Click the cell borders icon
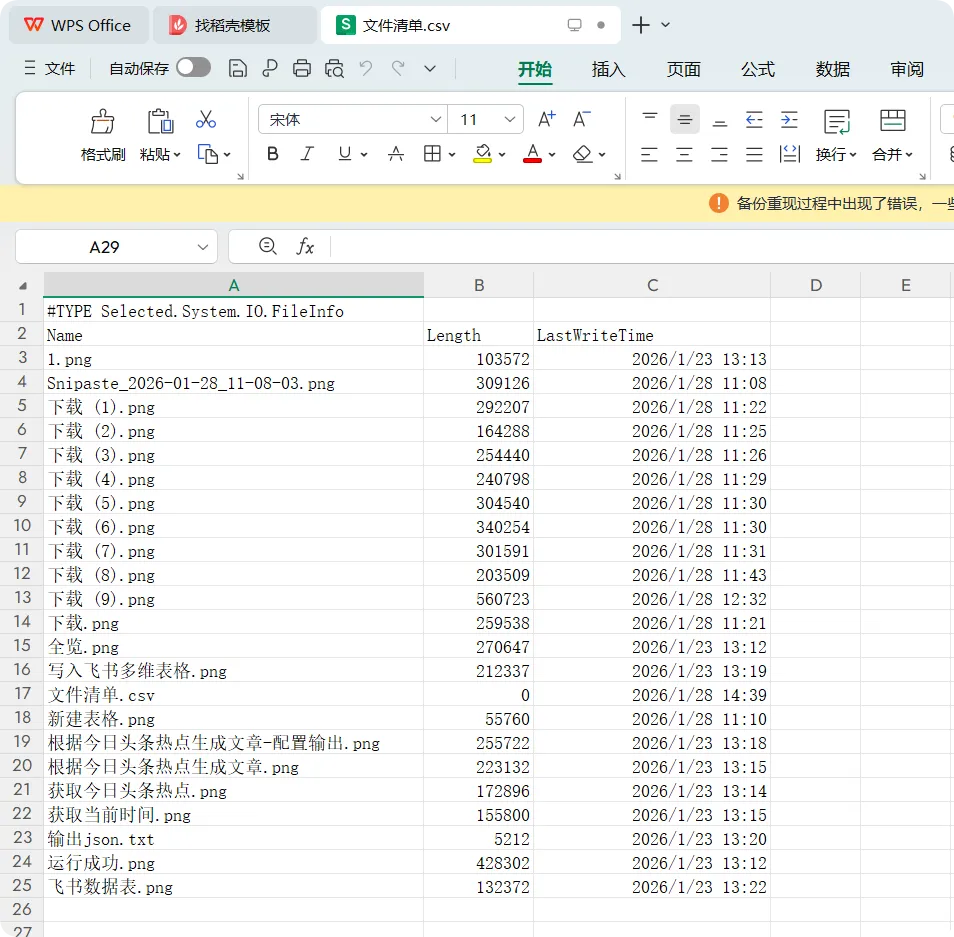 click(x=432, y=154)
